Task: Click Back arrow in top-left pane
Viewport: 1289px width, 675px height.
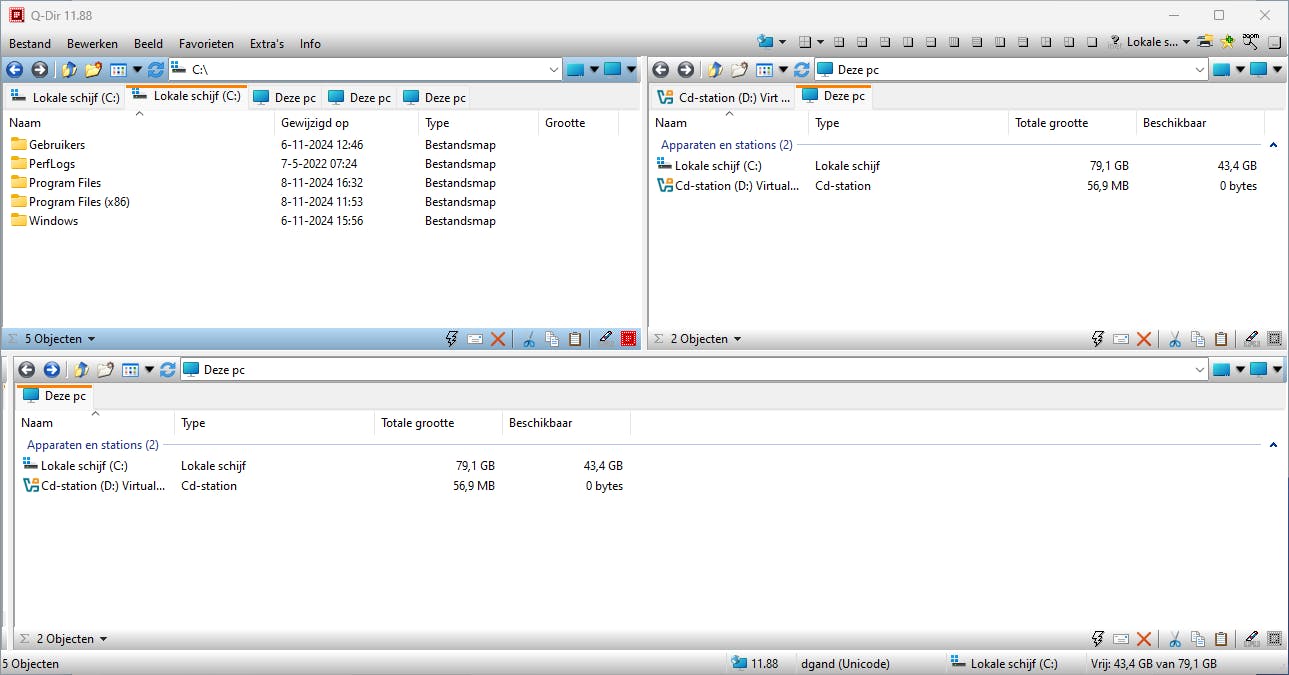Action: point(14,69)
